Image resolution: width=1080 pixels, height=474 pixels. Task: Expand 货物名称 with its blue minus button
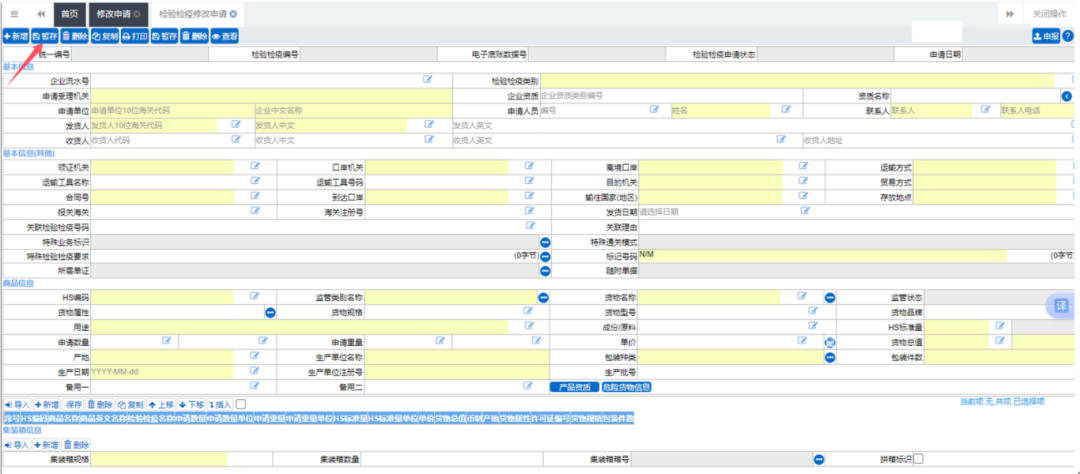pos(830,298)
